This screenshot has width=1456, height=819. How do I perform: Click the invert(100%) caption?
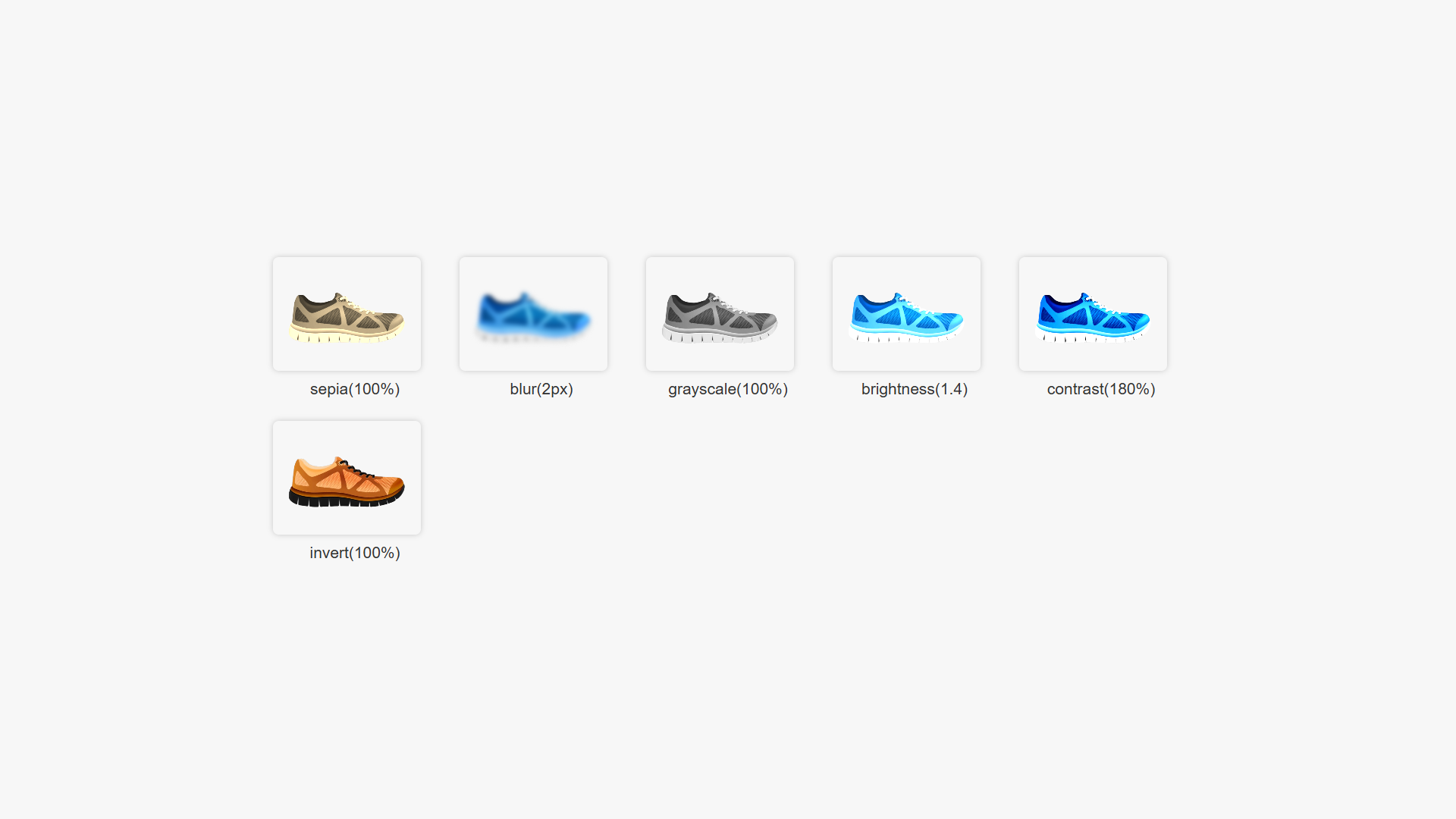pyautogui.click(x=355, y=553)
